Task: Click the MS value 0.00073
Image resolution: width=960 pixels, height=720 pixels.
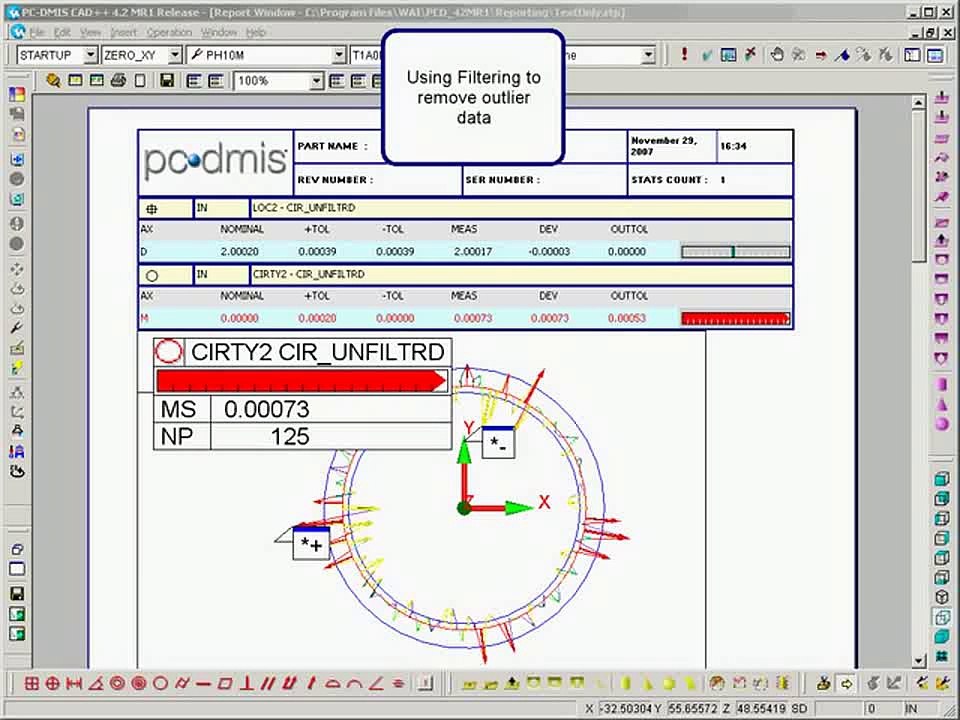Action: tap(267, 409)
